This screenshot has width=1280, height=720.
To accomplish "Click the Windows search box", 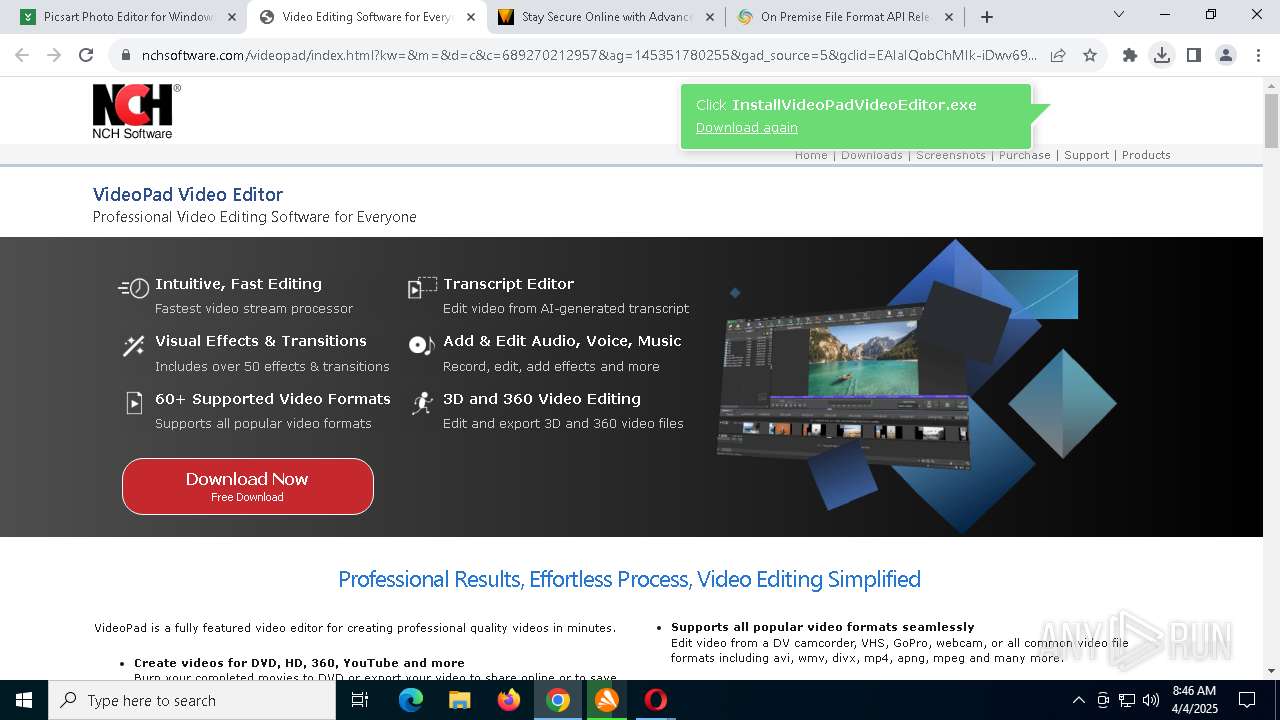I will pyautogui.click(x=192, y=700).
